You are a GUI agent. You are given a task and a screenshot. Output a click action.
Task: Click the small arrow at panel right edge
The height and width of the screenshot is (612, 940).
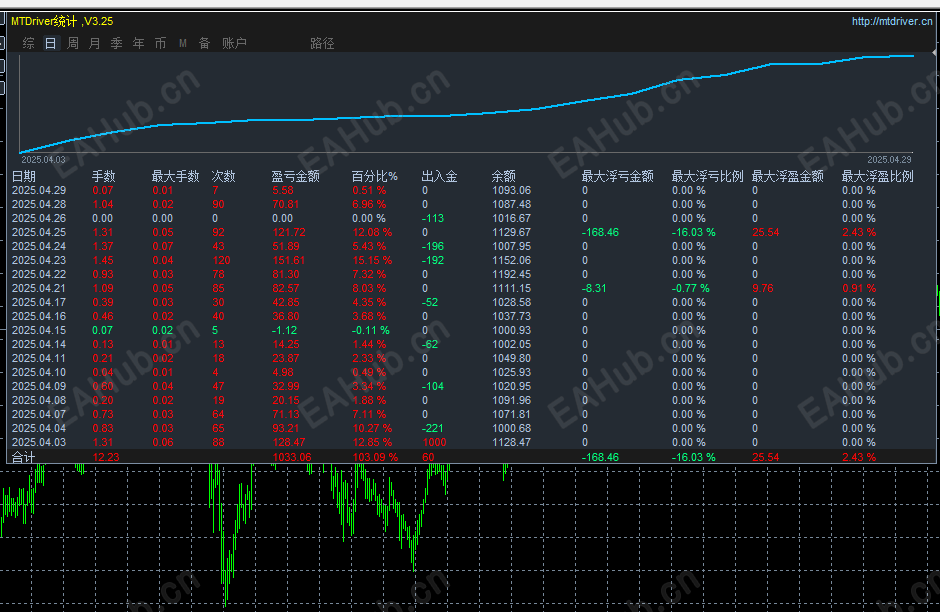point(935,53)
